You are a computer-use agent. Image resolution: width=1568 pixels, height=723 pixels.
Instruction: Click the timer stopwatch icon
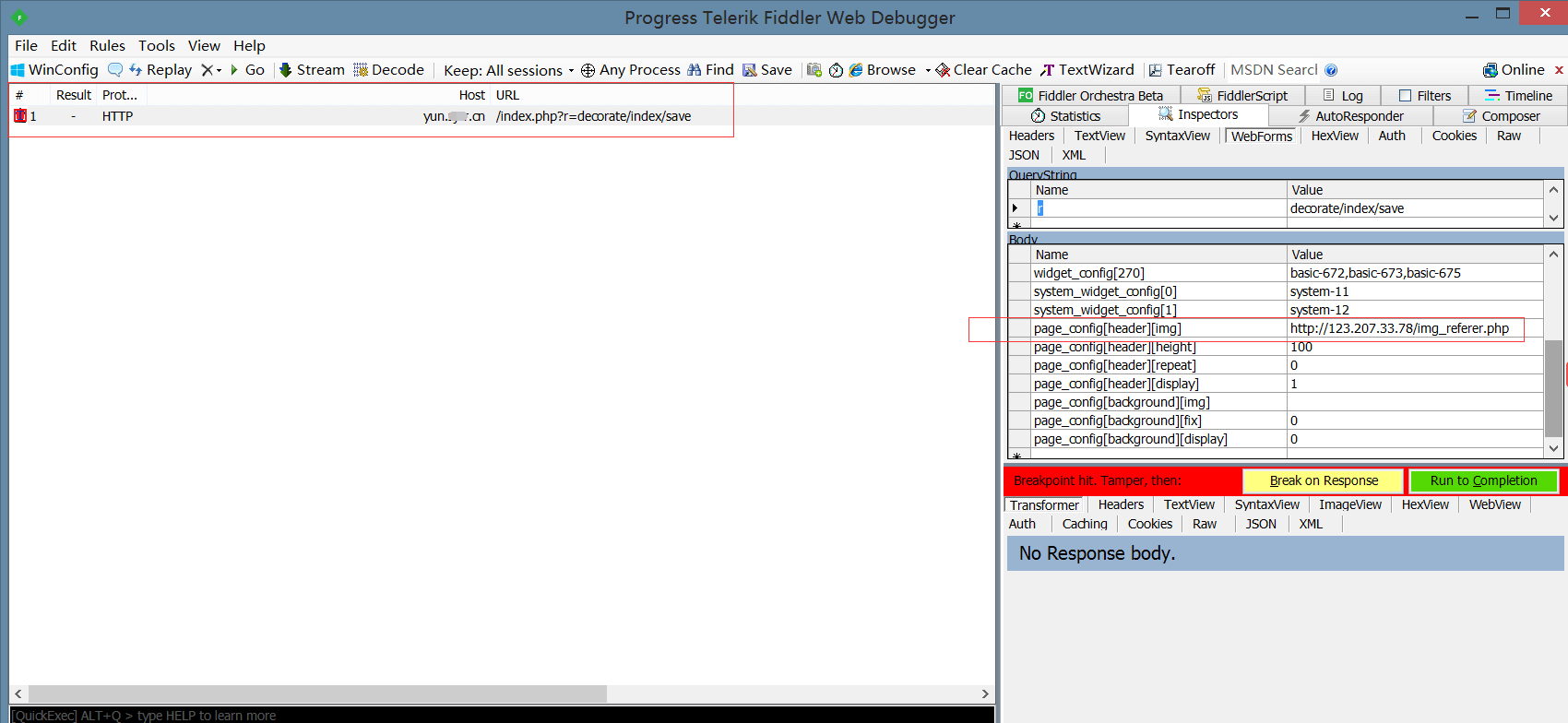(x=836, y=70)
